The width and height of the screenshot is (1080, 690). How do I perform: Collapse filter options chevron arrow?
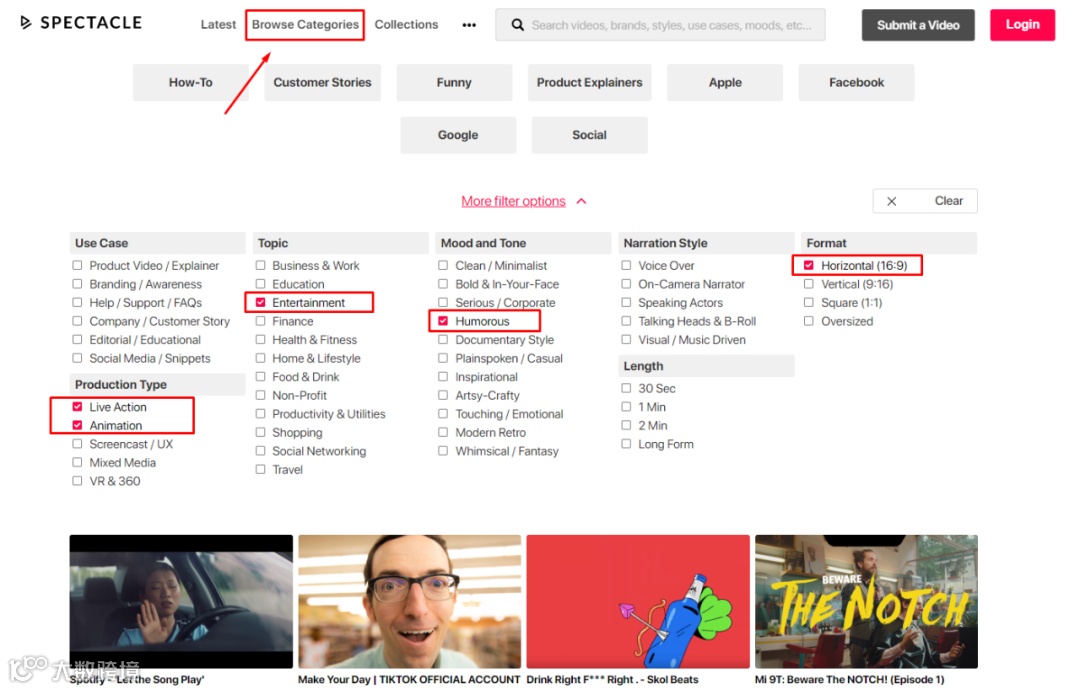tap(581, 201)
